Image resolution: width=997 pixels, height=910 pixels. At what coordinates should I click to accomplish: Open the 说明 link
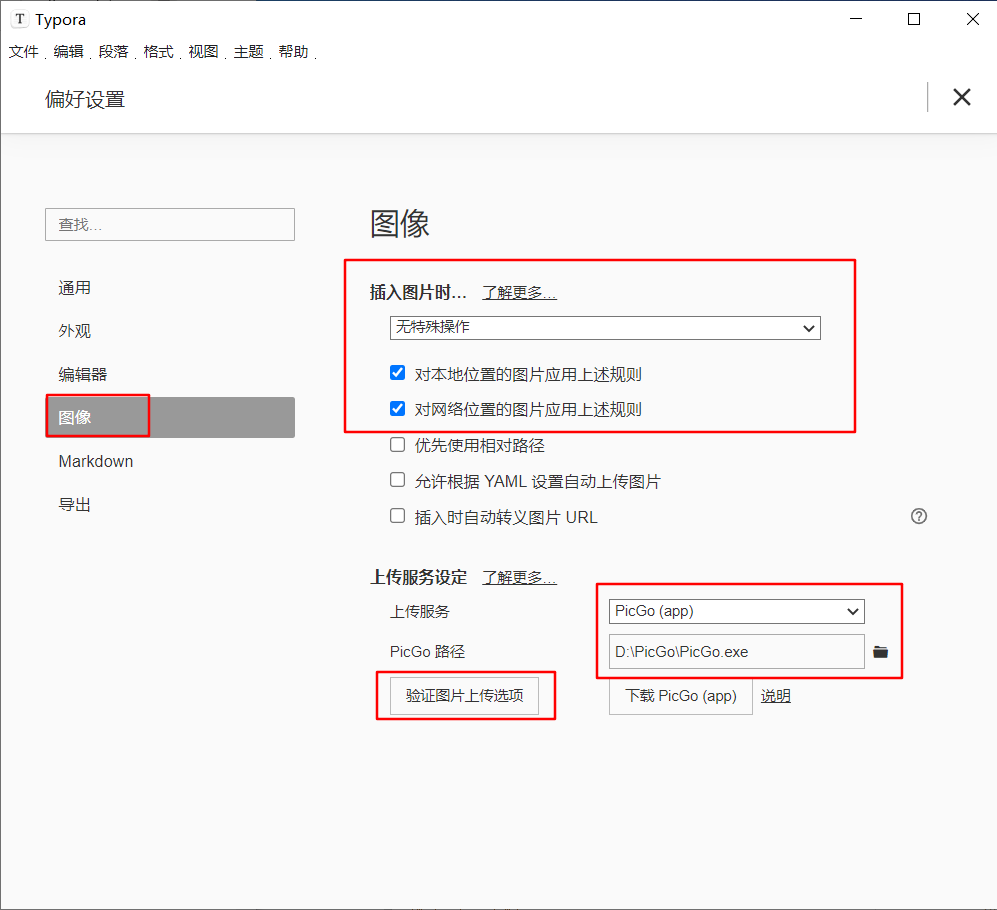[776, 696]
